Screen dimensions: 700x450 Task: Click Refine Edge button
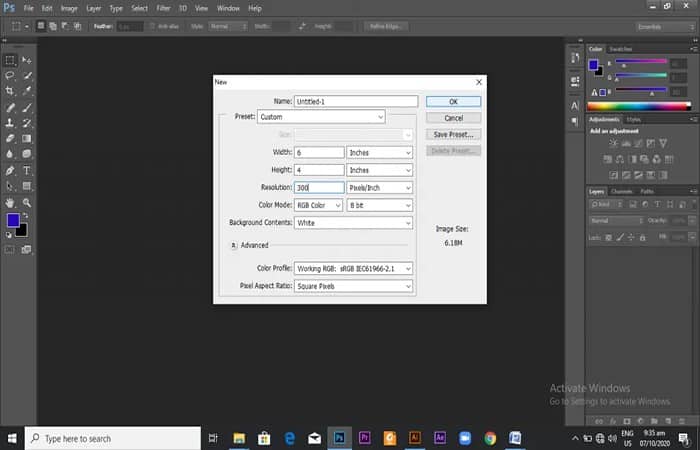tap(386, 26)
